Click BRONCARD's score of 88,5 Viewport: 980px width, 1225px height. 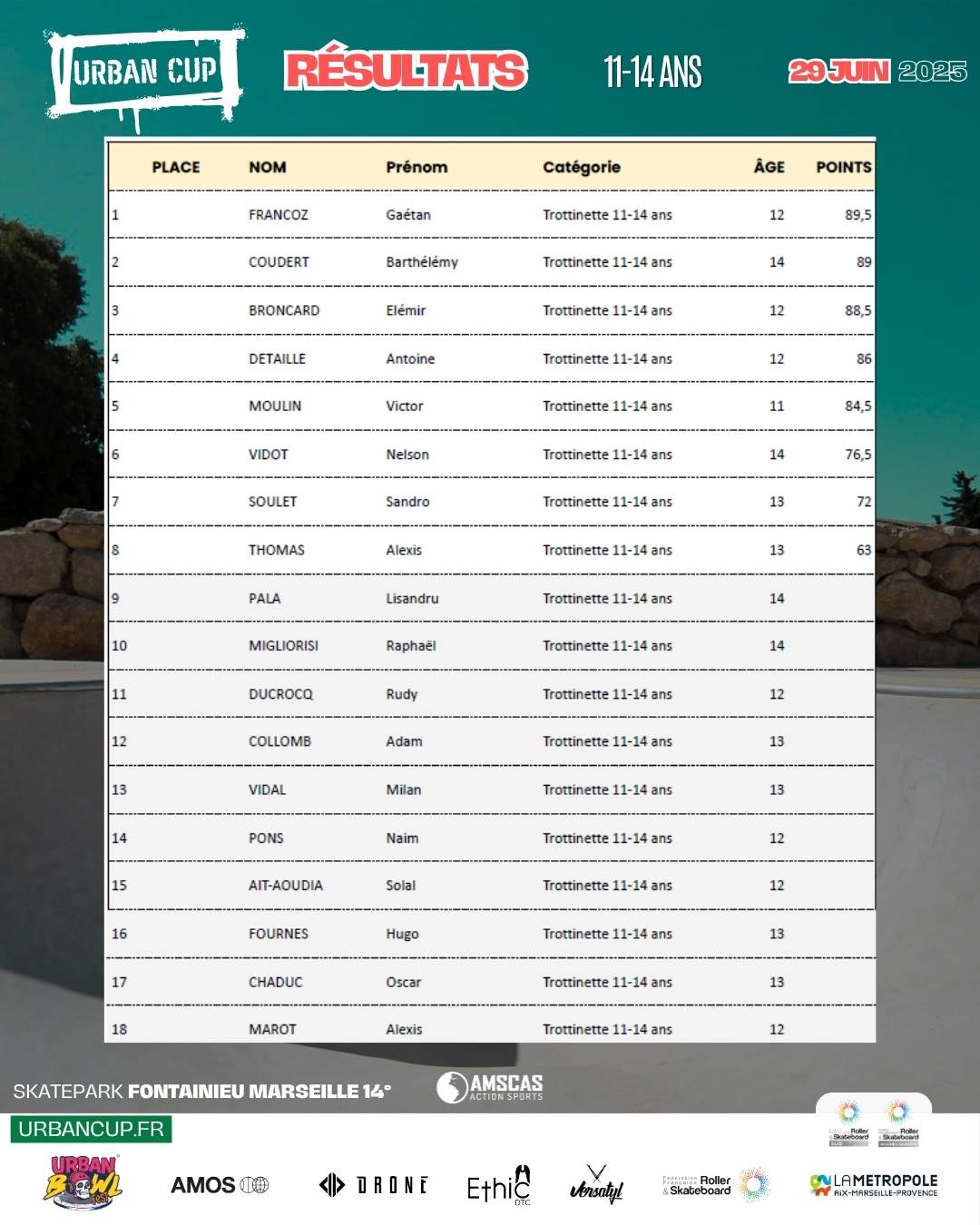click(x=858, y=310)
